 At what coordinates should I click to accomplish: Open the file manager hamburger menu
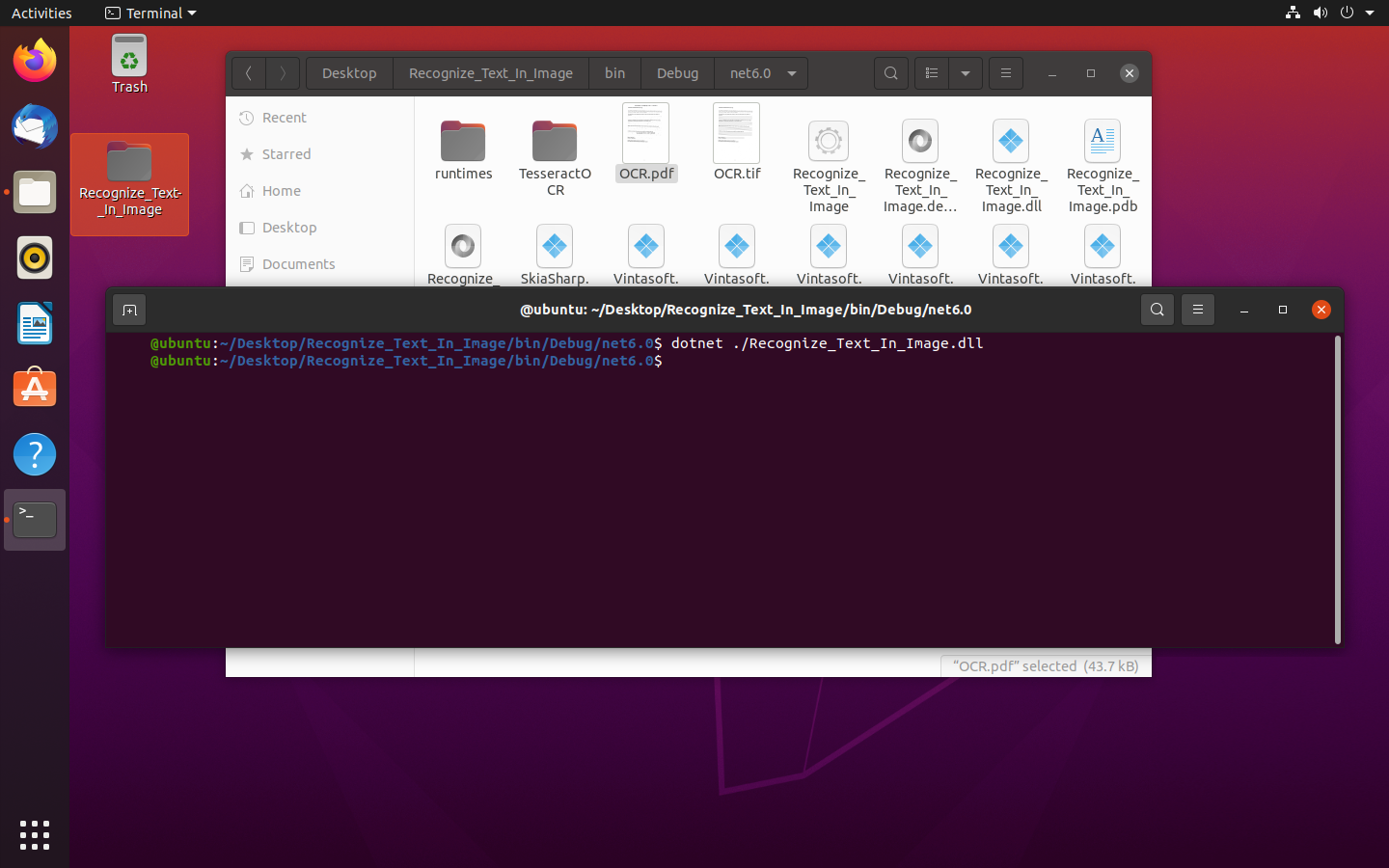point(1005,73)
